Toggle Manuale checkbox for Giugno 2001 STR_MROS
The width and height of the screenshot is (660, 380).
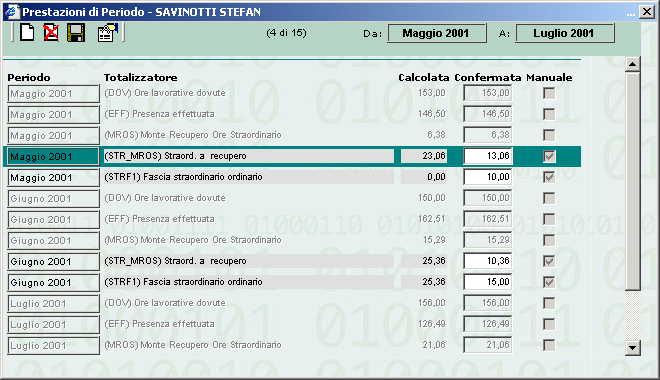point(549,261)
